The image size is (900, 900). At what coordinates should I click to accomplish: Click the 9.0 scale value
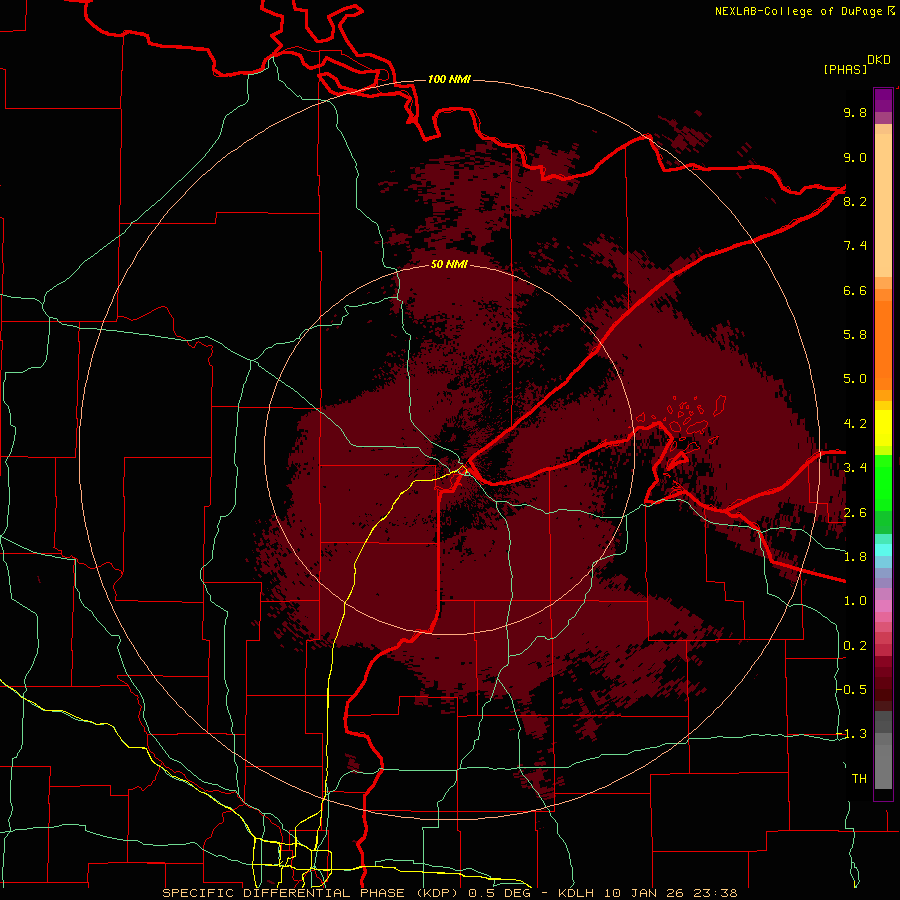(x=855, y=157)
